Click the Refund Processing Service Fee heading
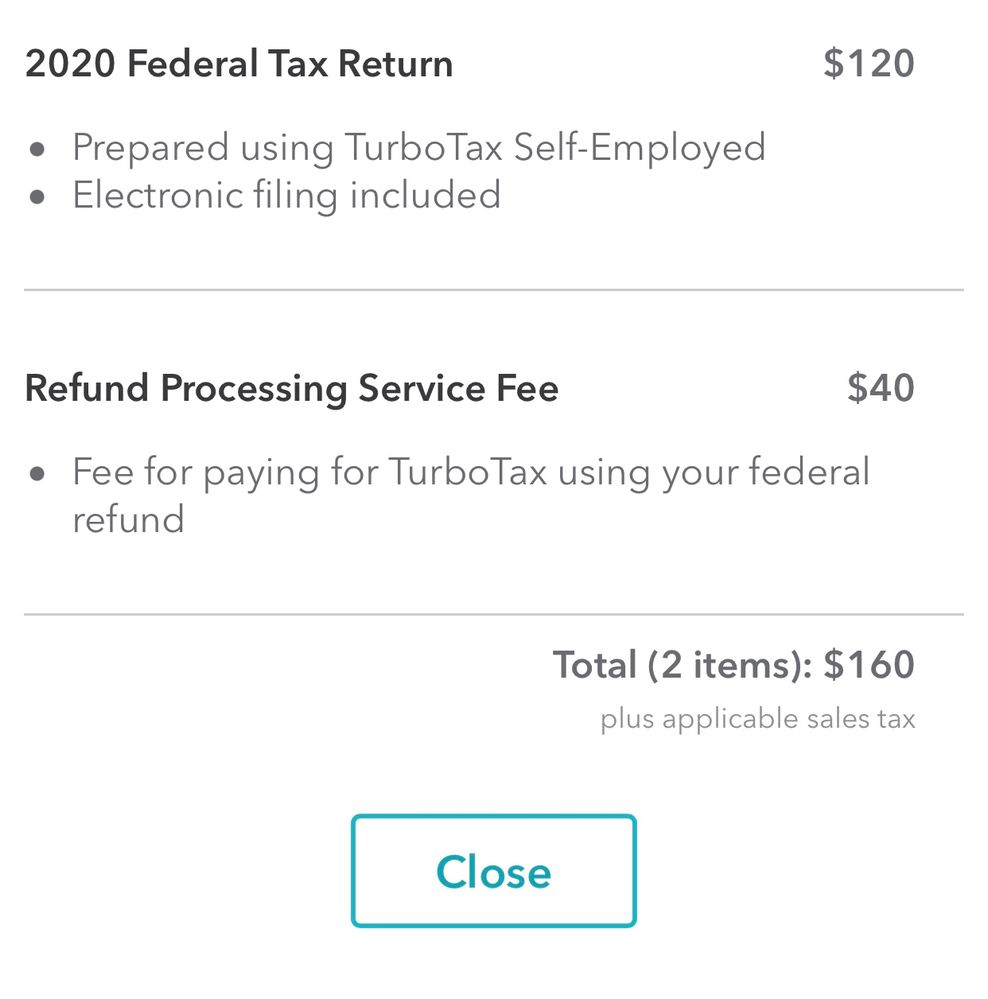 coord(291,388)
